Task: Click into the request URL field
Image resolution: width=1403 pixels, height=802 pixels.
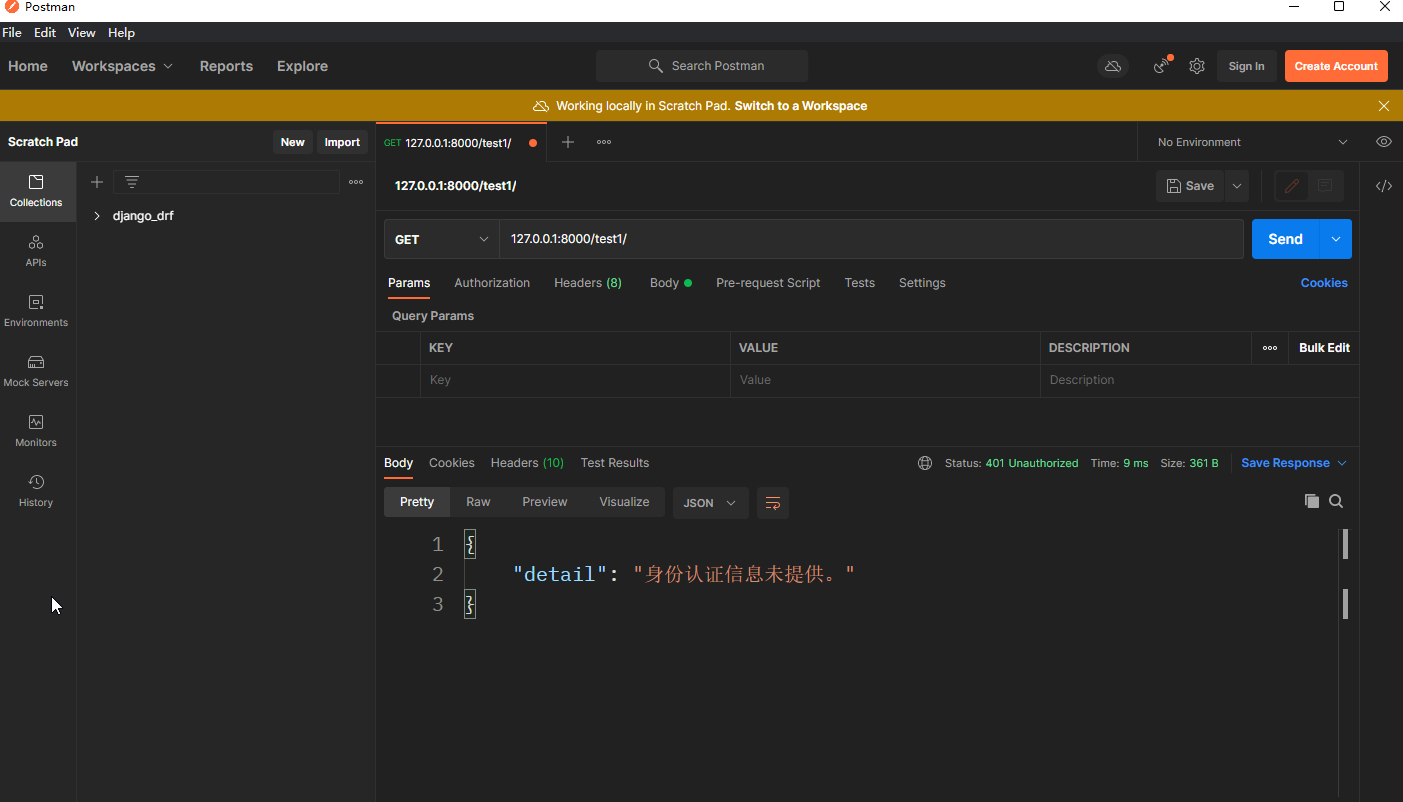Action: 871,239
